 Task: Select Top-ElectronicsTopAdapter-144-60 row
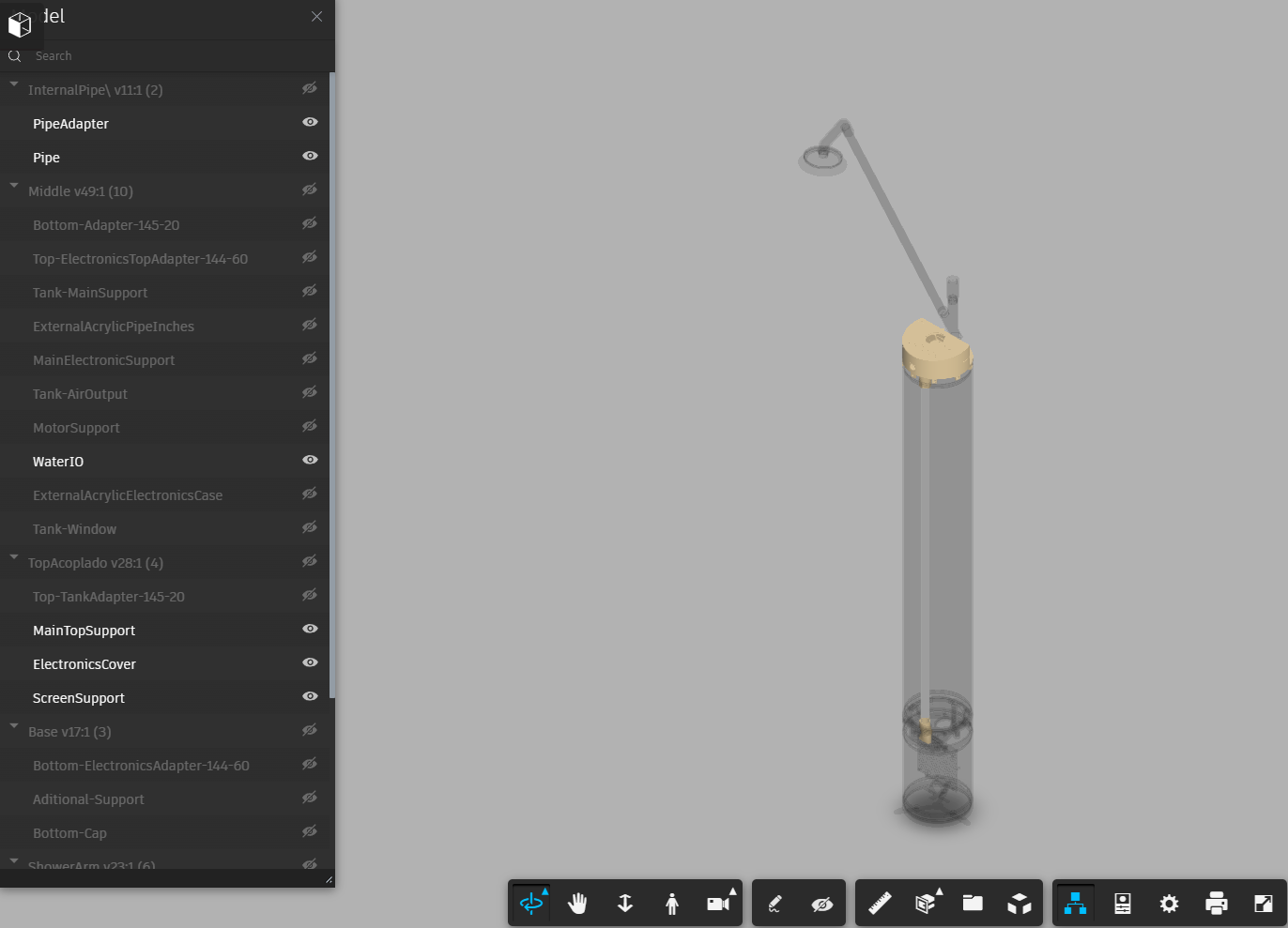[164, 259]
